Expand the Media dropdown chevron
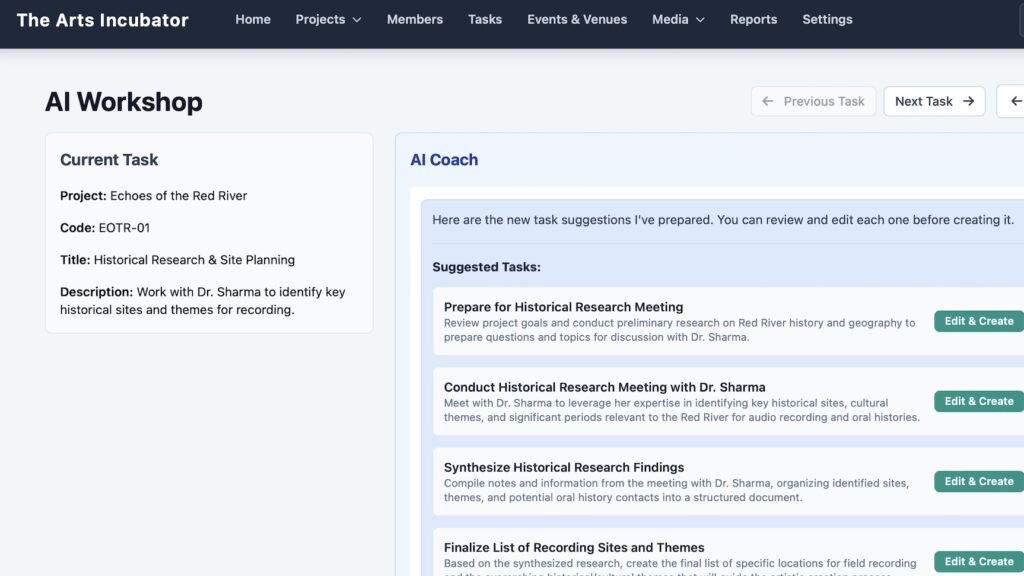The image size is (1024, 576). tap(700, 20)
